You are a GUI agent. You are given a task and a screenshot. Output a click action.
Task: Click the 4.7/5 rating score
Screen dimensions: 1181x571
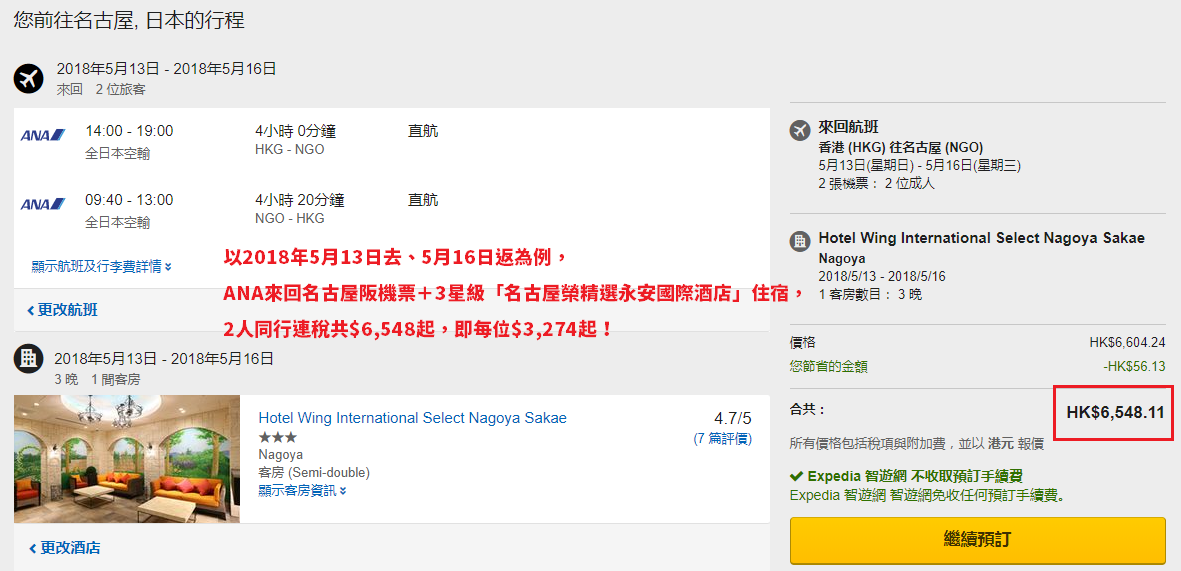[732, 418]
